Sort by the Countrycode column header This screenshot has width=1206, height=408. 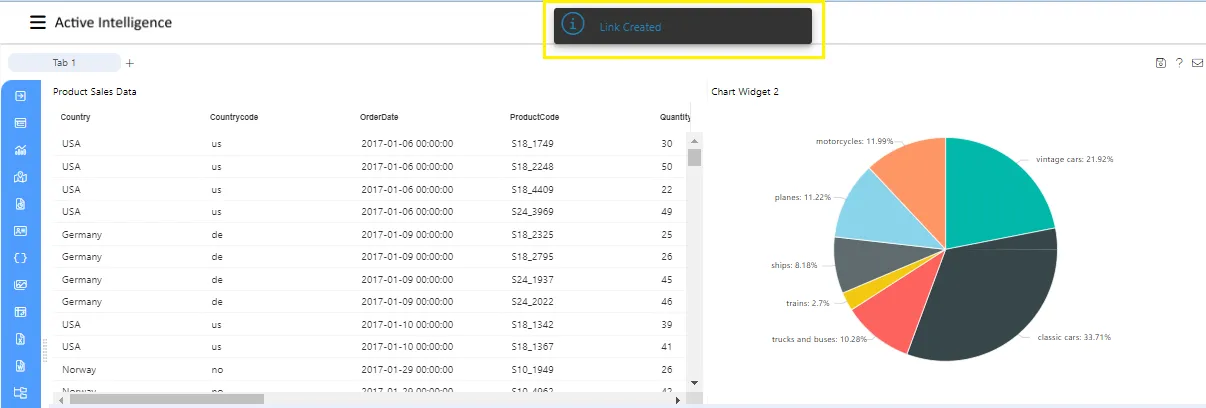pos(234,117)
